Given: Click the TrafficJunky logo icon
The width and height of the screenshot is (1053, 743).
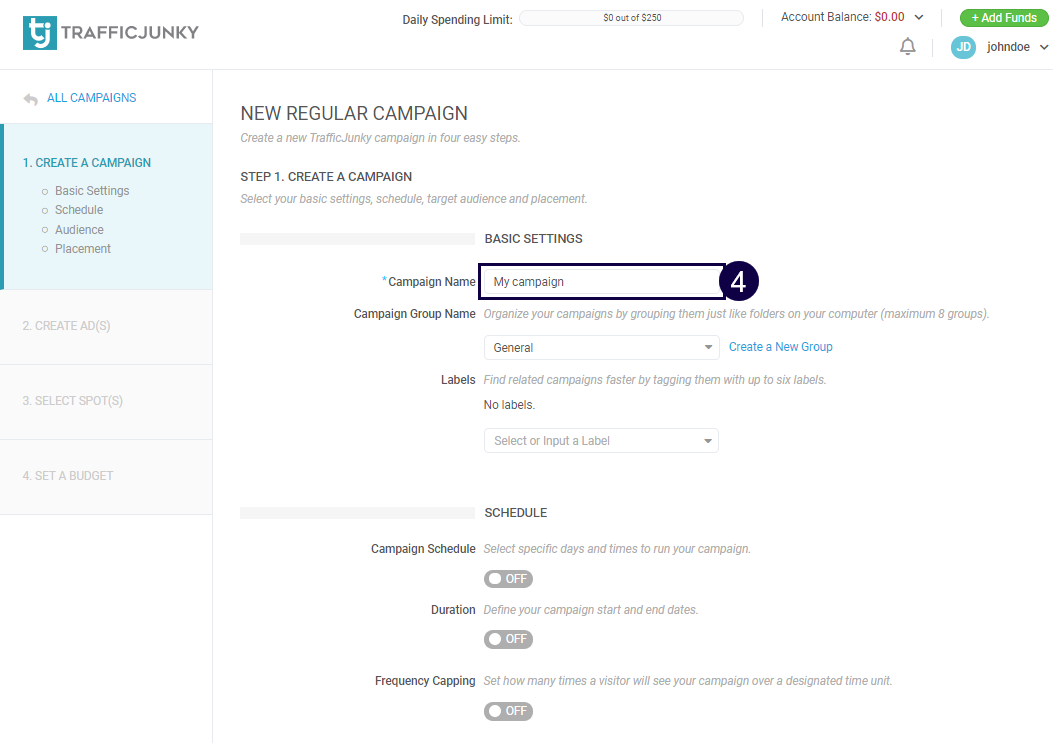Looking at the screenshot, I should click(39, 33).
